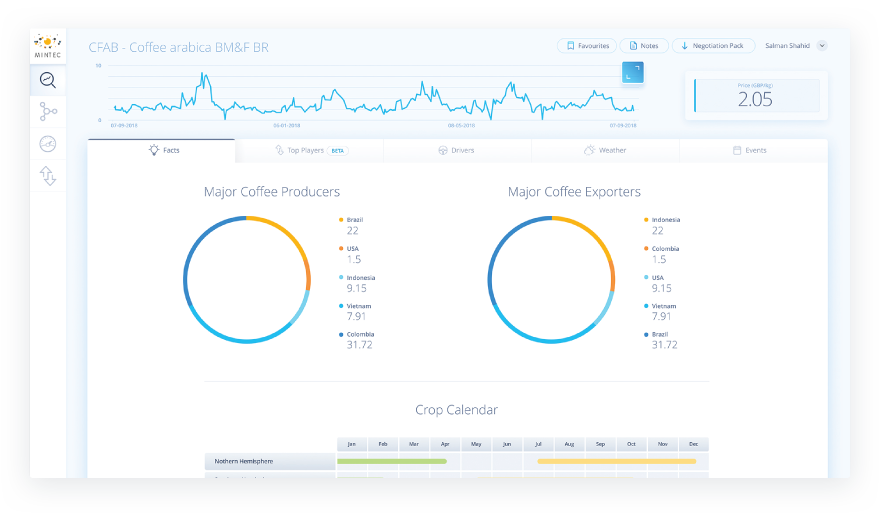
Task: Select the Northern Hemisphere calendar row
Action: click(269, 461)
